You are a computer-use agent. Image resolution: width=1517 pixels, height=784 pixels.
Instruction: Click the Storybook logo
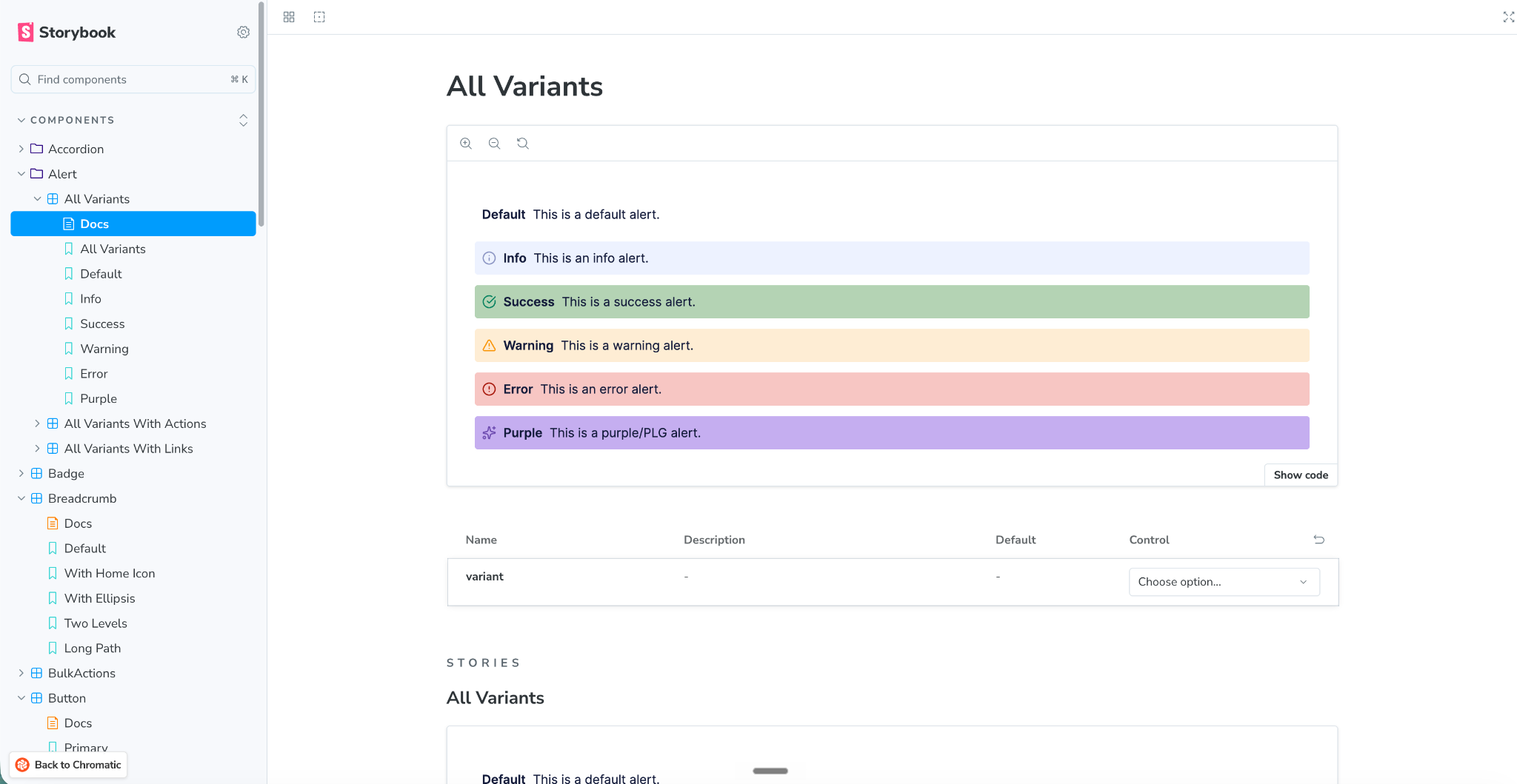[67, 32]
